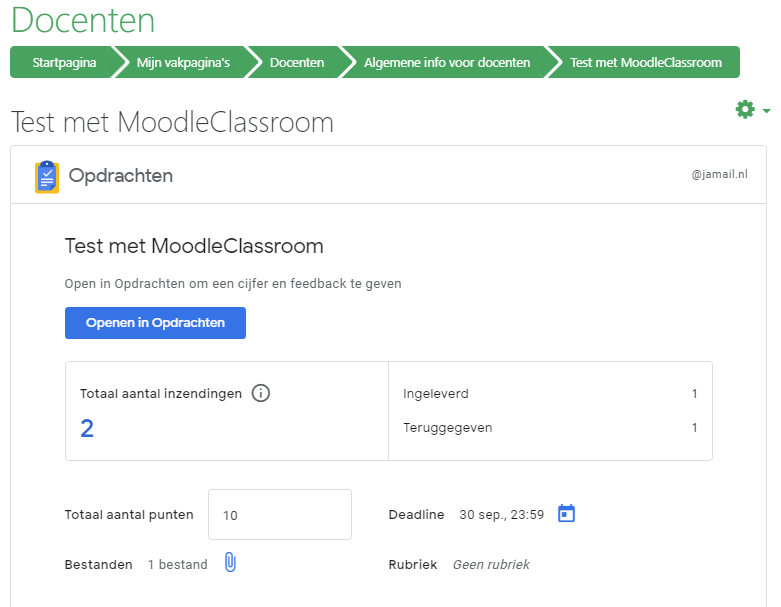The height and width of the screenshot is (607, 781).
Task: Click the deadline date 30 sep., 23:59
Action: [502, 514]
